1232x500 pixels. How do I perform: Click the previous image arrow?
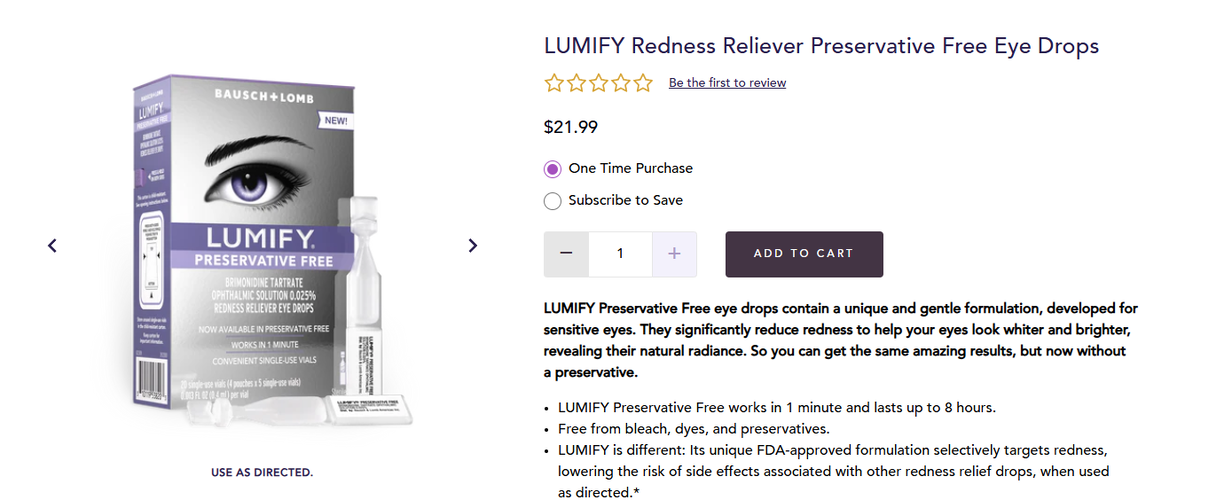(53, 245)
